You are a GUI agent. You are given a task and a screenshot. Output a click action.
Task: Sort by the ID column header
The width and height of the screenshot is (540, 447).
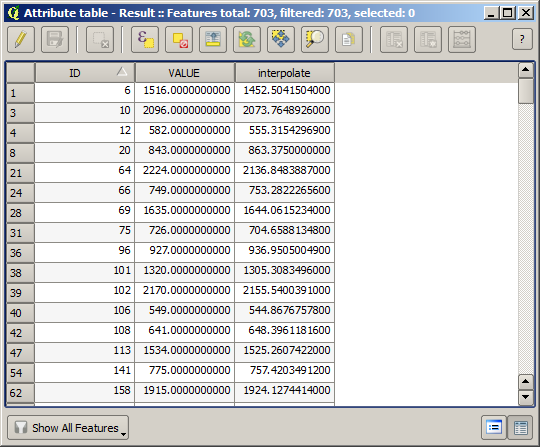[x=85, y=73]
